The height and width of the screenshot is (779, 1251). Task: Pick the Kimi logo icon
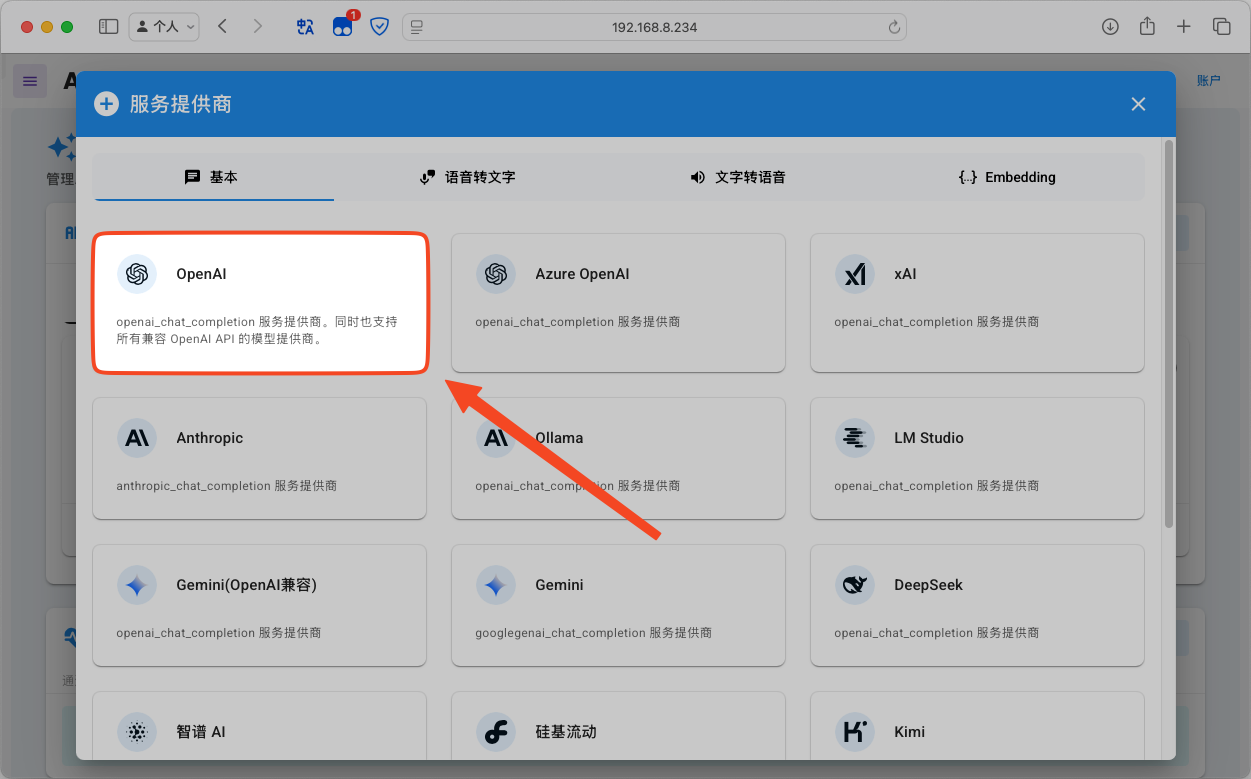tap(855, 732)
